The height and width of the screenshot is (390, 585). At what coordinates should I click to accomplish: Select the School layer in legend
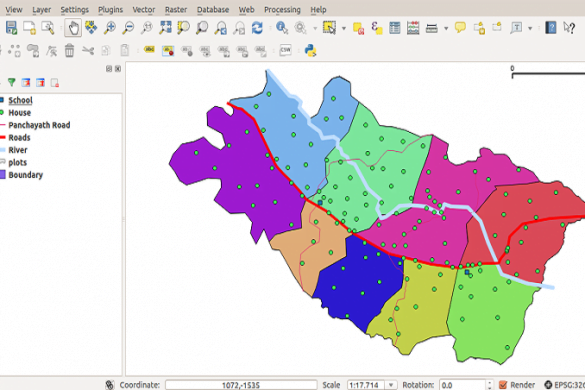click(21, 100)
